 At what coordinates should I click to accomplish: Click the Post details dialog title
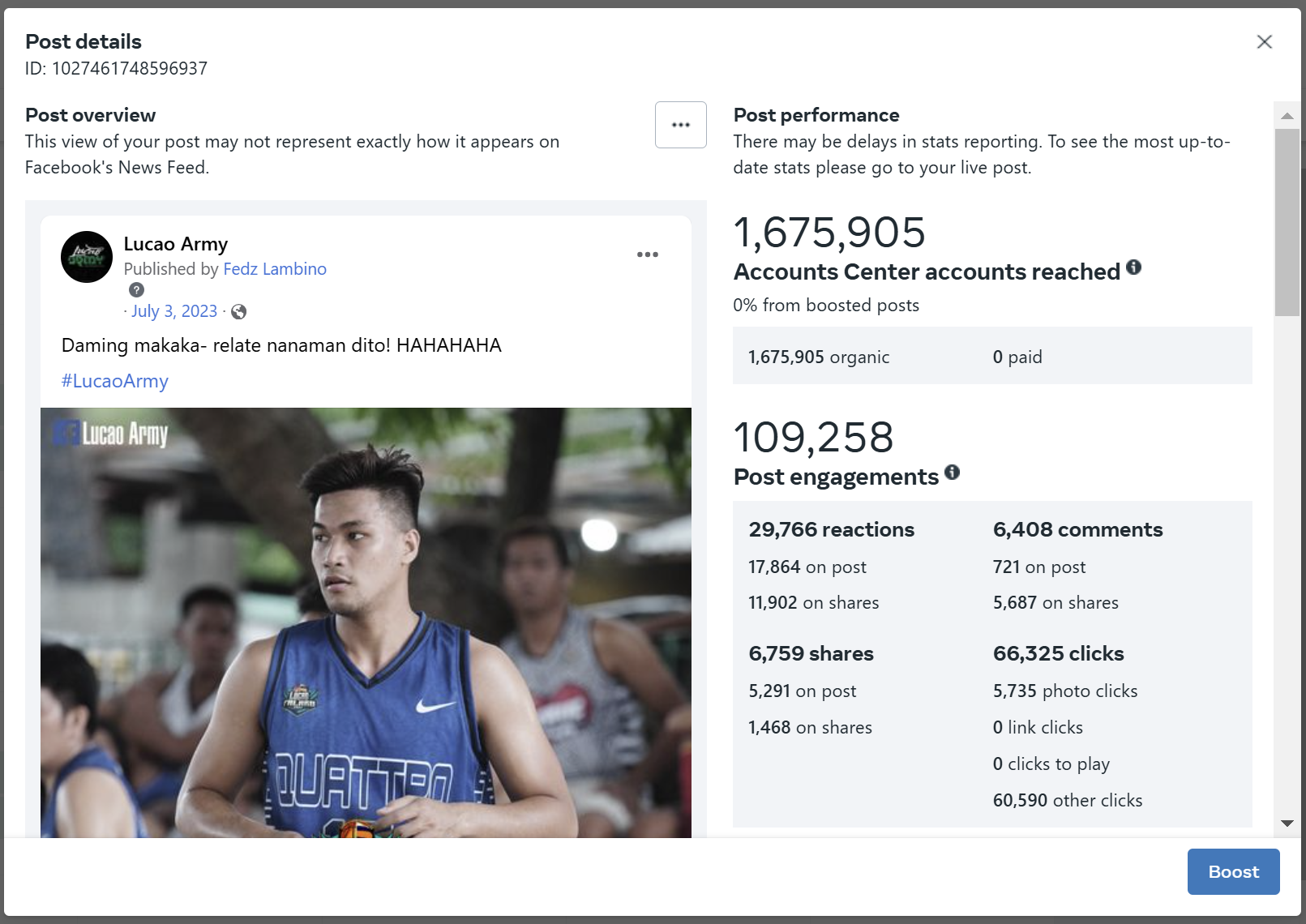click(83, 41)
